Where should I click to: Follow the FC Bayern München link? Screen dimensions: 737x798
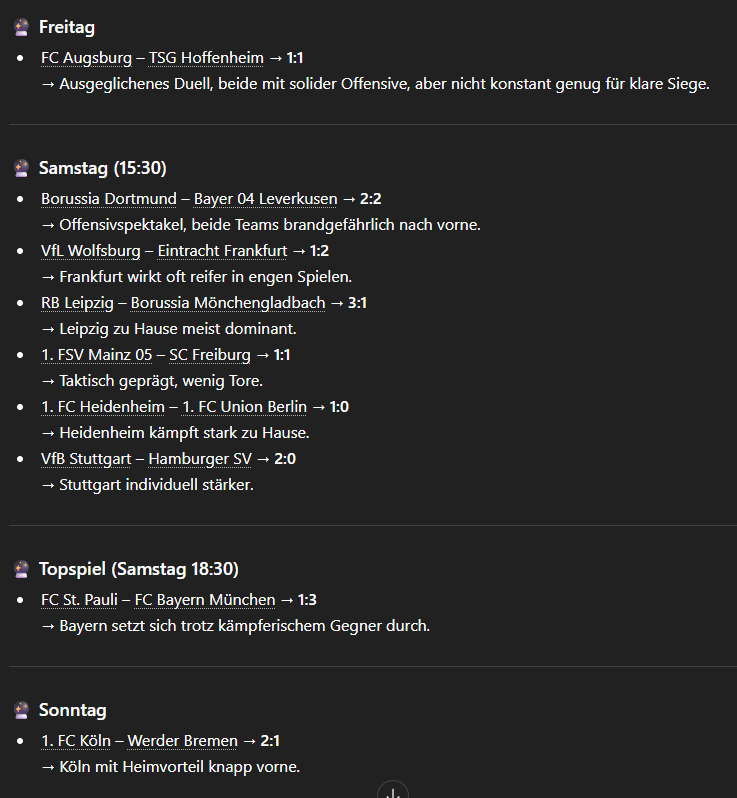point(205,600)
